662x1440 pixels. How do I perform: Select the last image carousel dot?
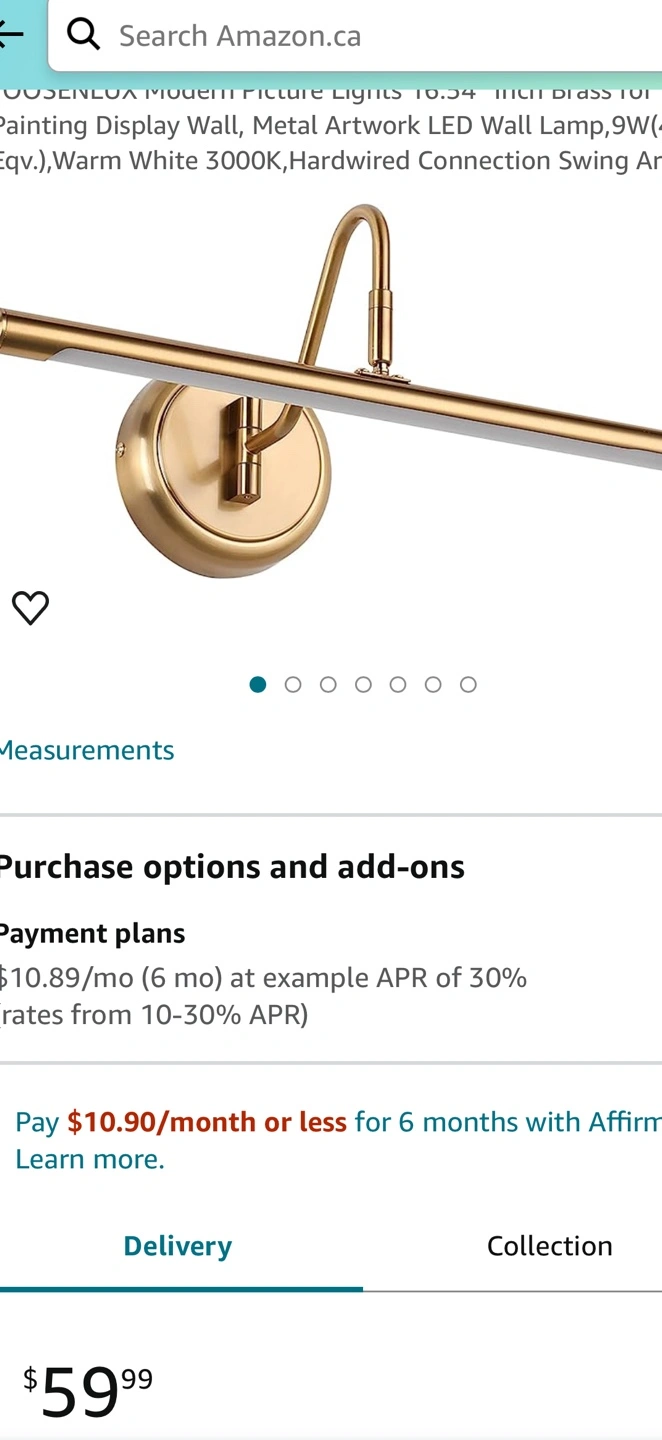(468, 684)
